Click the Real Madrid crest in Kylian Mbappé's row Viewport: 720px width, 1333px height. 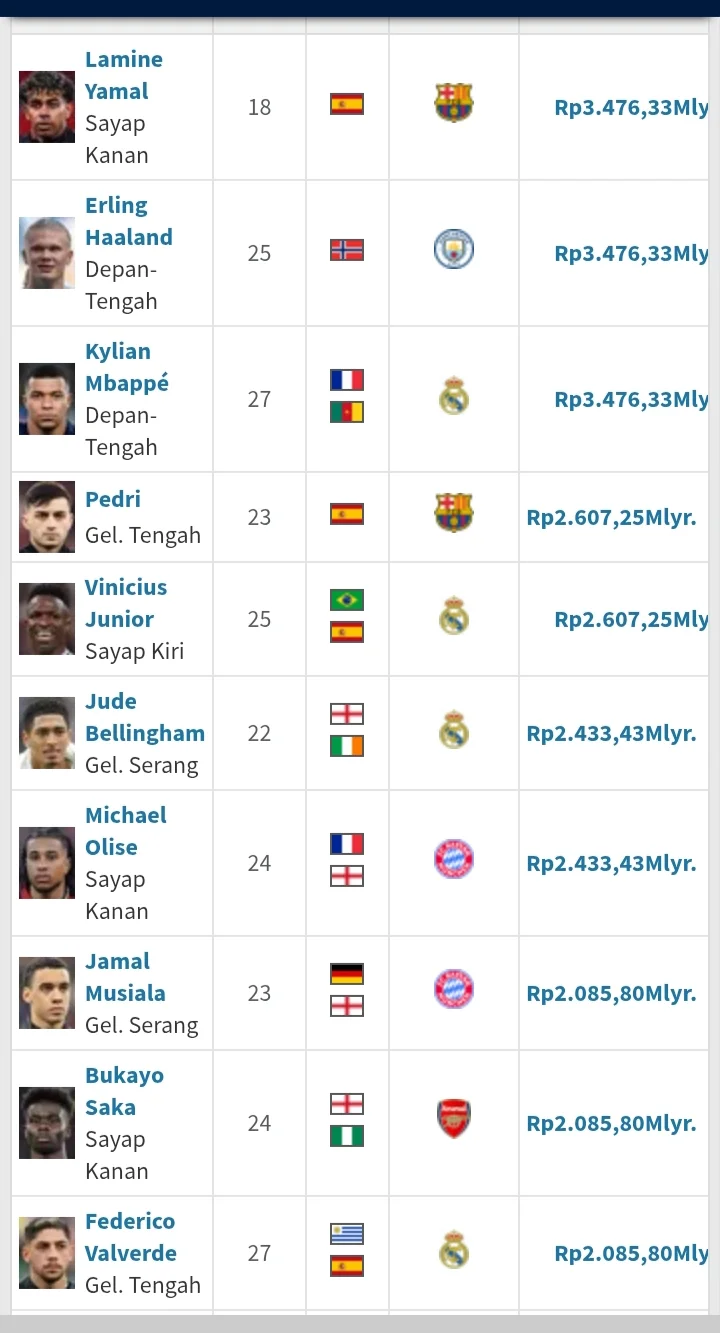(454, 396)
